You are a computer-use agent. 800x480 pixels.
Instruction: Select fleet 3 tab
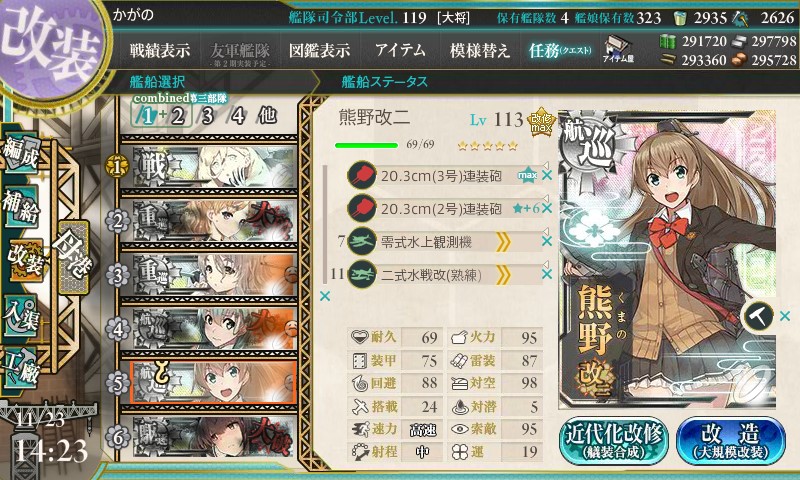tap(207, 116)
